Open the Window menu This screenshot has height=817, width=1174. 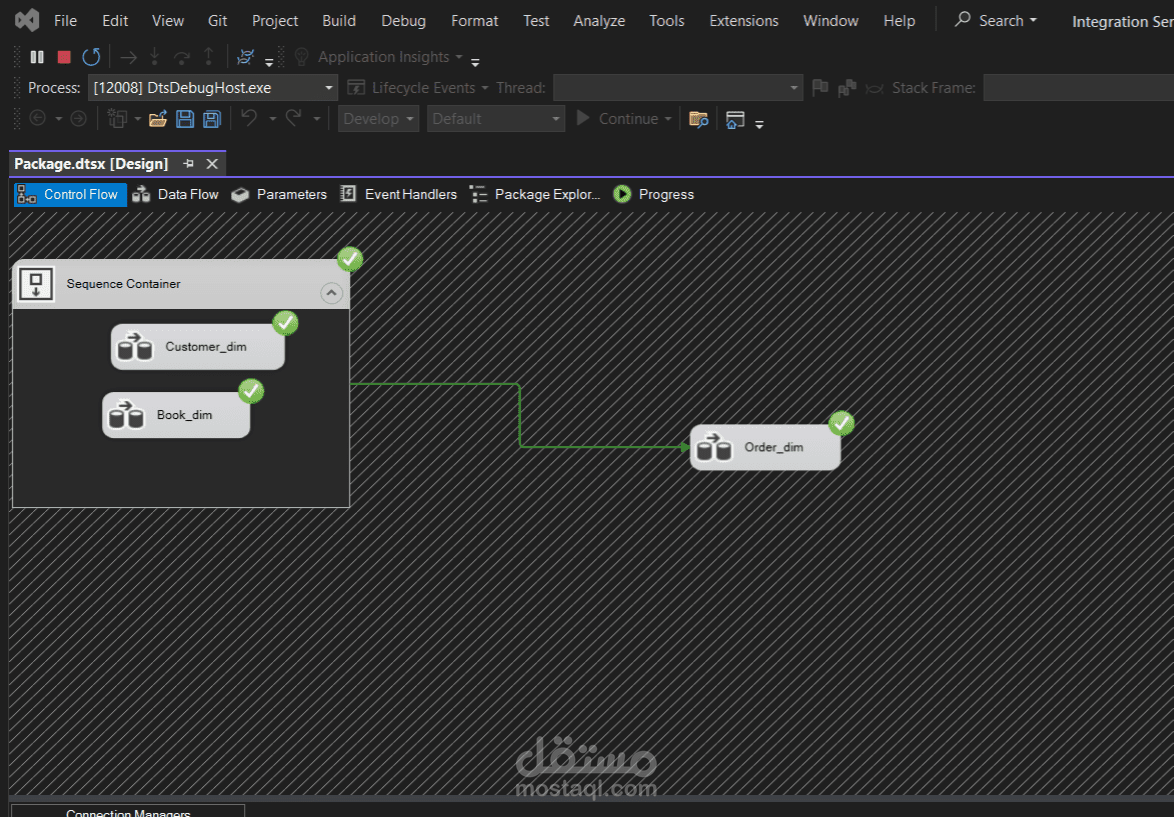point(830,21)
